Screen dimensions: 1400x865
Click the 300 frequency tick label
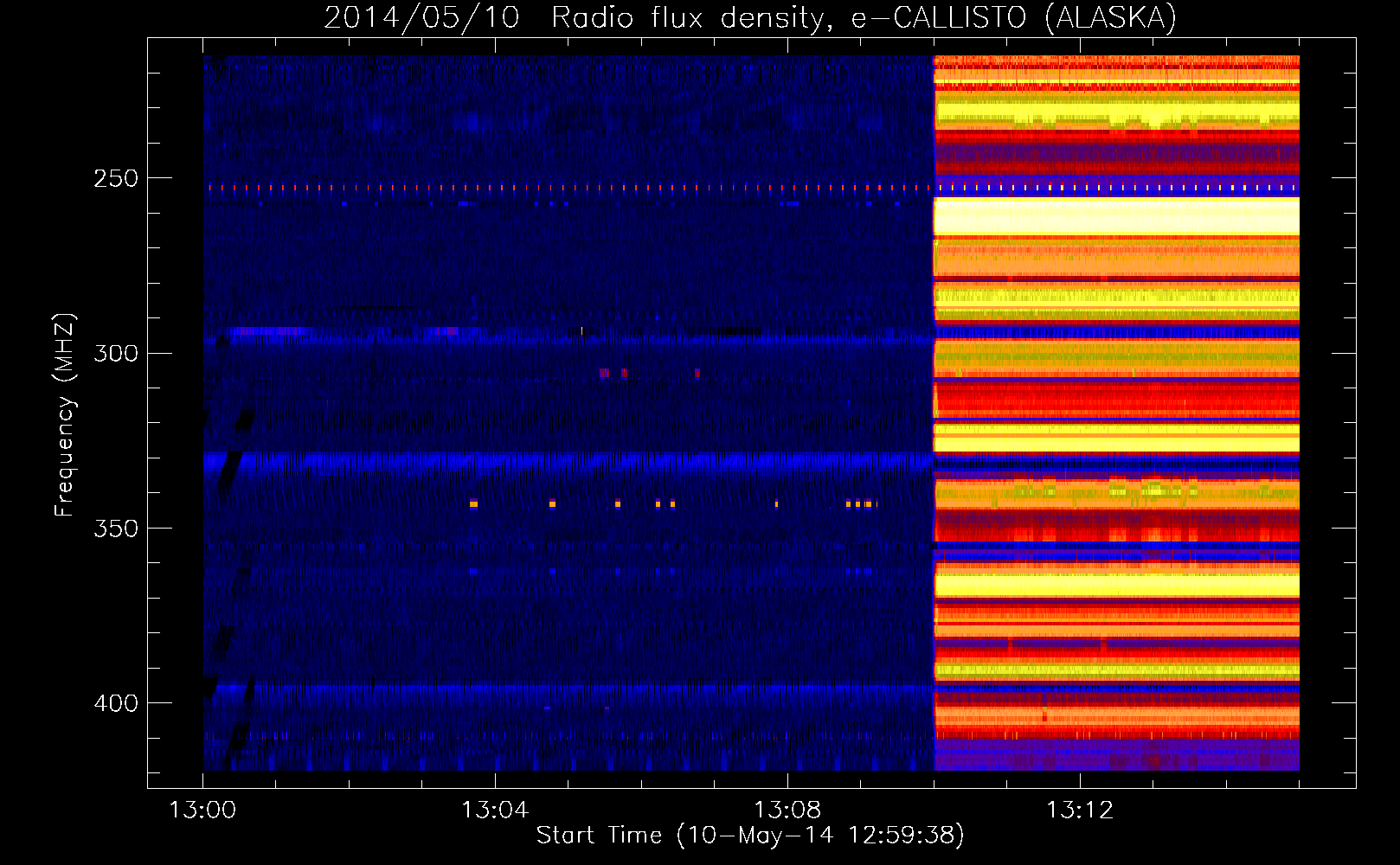[116, 353]
